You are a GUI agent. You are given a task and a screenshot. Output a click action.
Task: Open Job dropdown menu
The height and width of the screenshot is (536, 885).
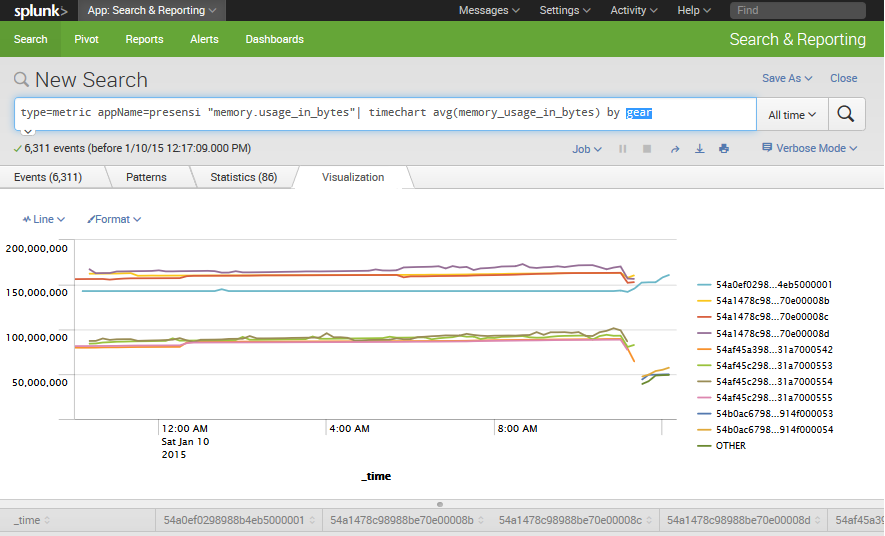pos(586,149)
